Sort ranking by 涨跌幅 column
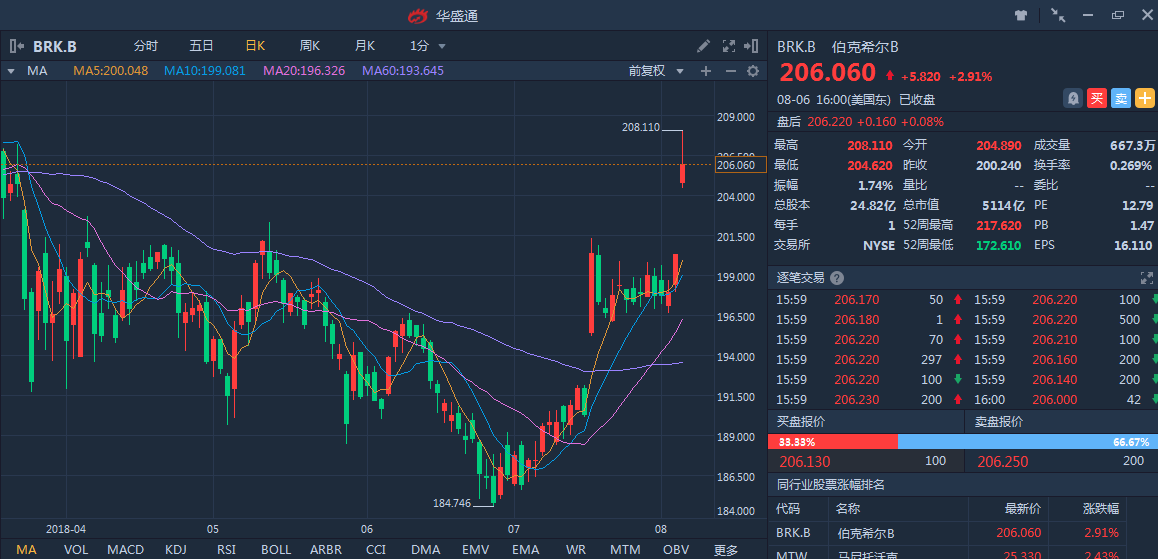This screenshot has width=1158, height=559. coord(1101,509)
